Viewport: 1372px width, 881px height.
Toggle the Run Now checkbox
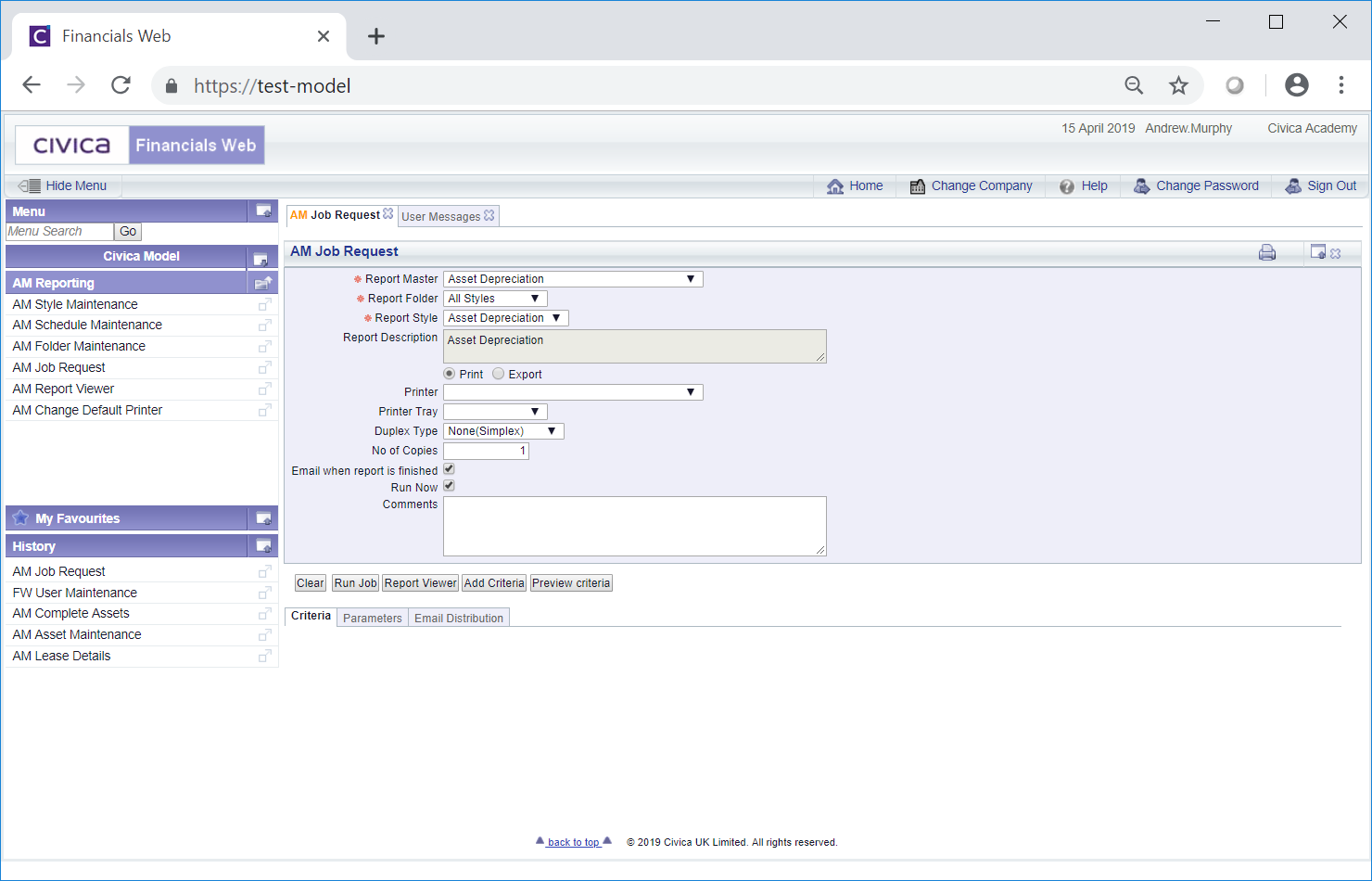tap(450, 486)
